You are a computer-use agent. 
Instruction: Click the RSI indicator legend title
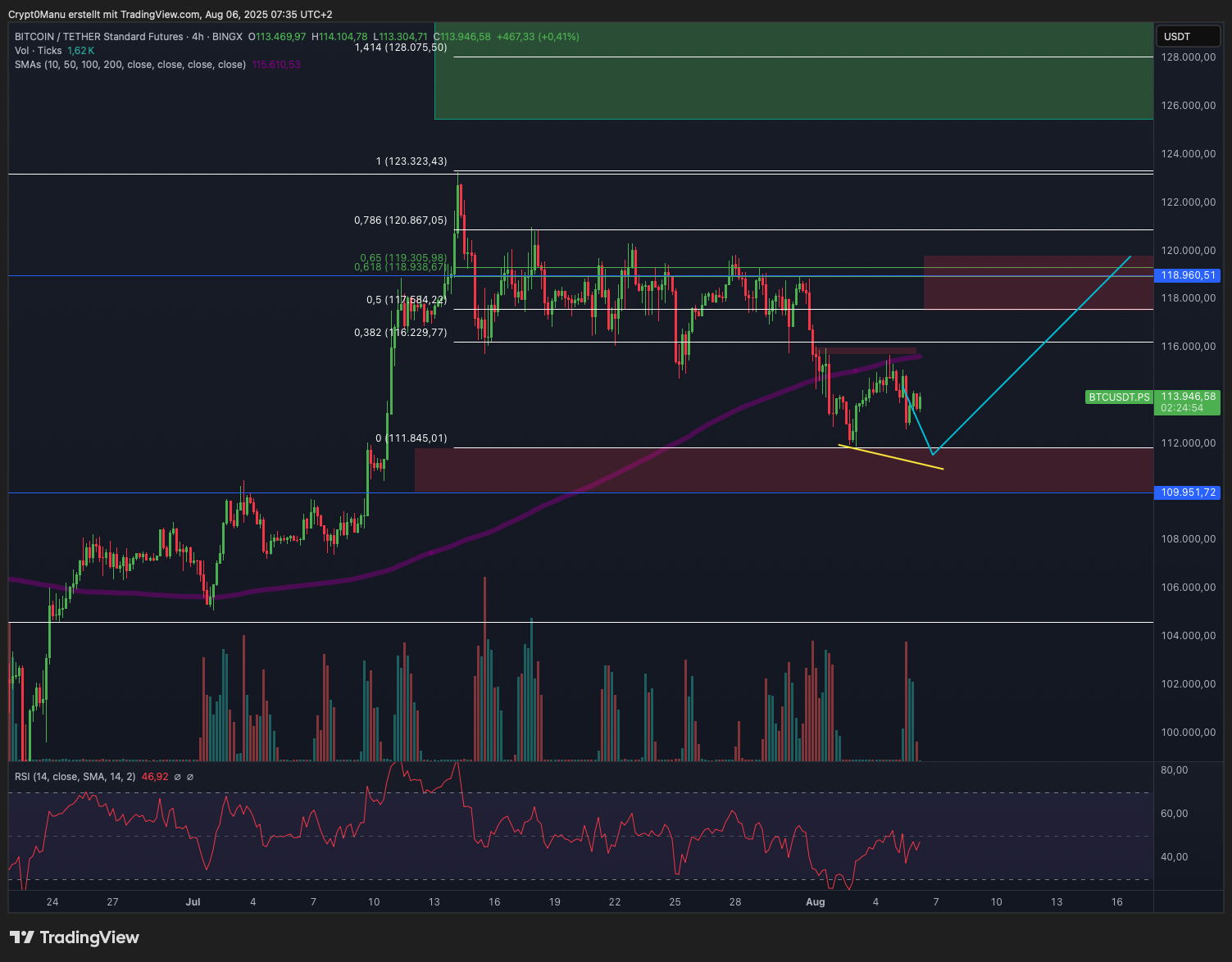coord(75,777)
